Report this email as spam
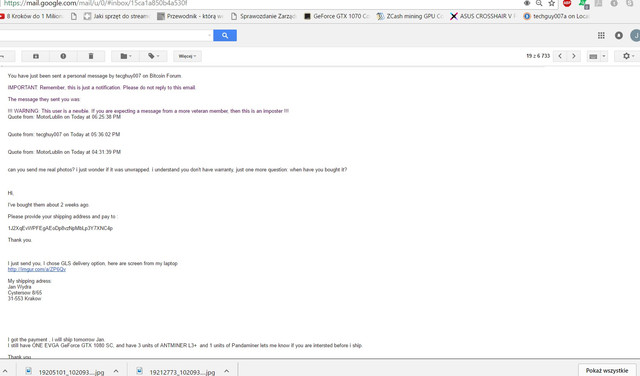 [x=63, y=56]
